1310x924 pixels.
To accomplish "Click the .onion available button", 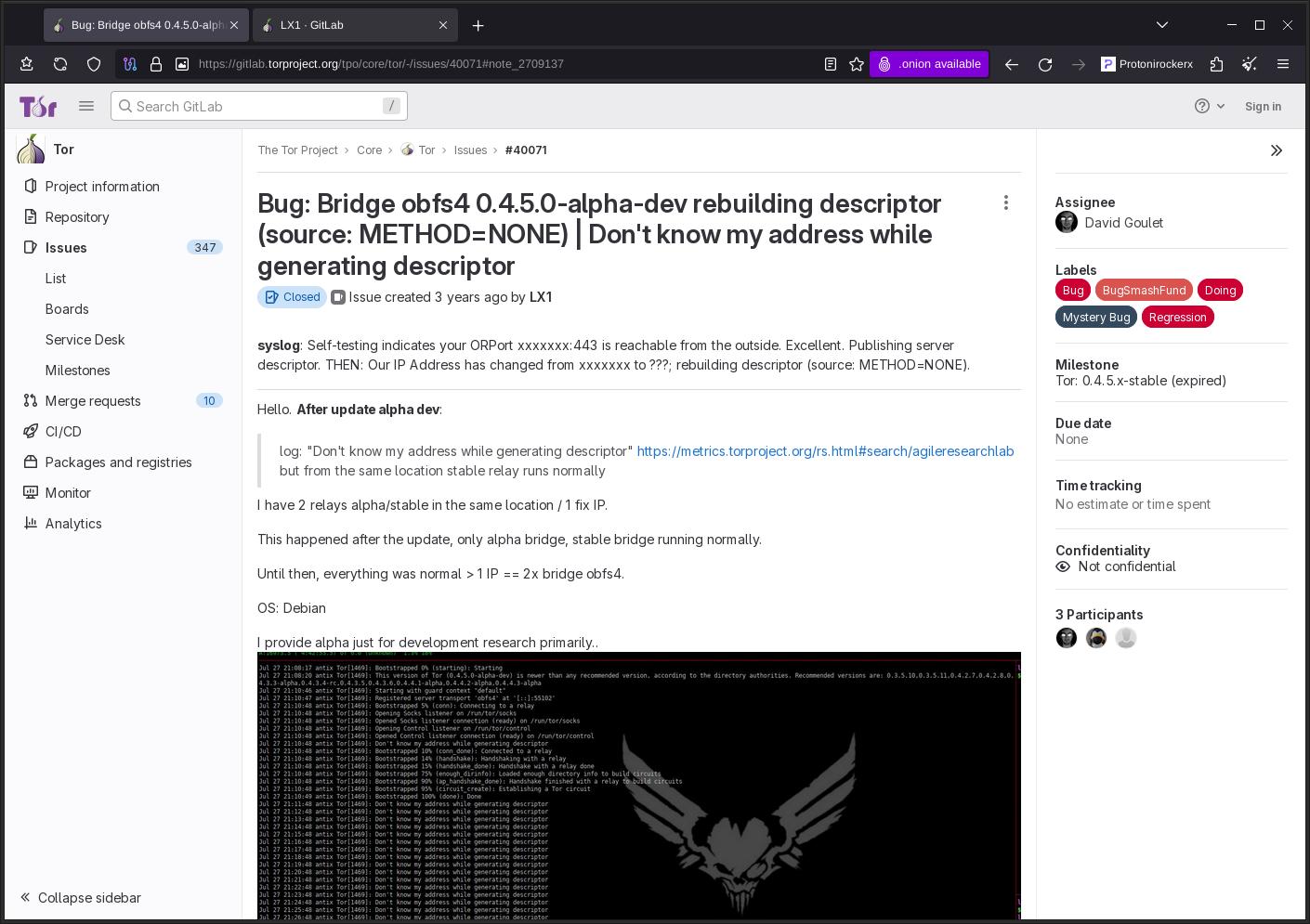I will tap(929, 64).
